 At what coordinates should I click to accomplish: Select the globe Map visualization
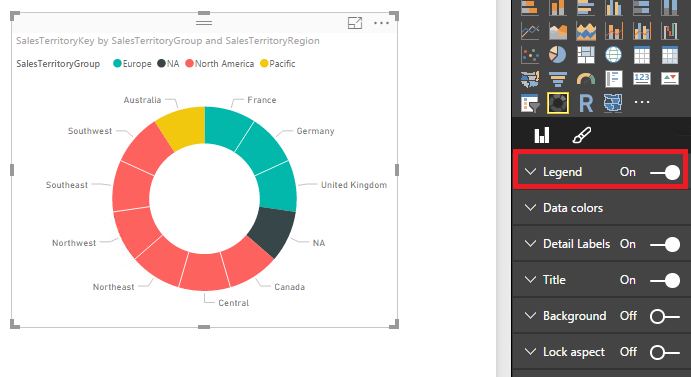pyautogui.click(x=614, y=55)
